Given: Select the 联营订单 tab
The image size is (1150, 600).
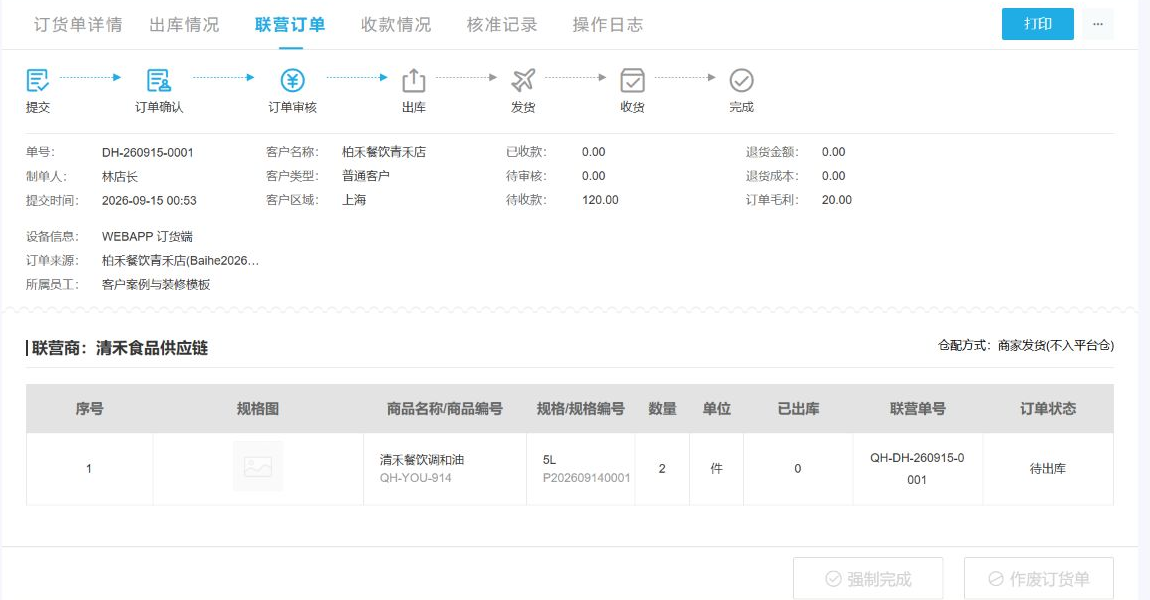Looking at the screenshot, I should tap(290, 24).
